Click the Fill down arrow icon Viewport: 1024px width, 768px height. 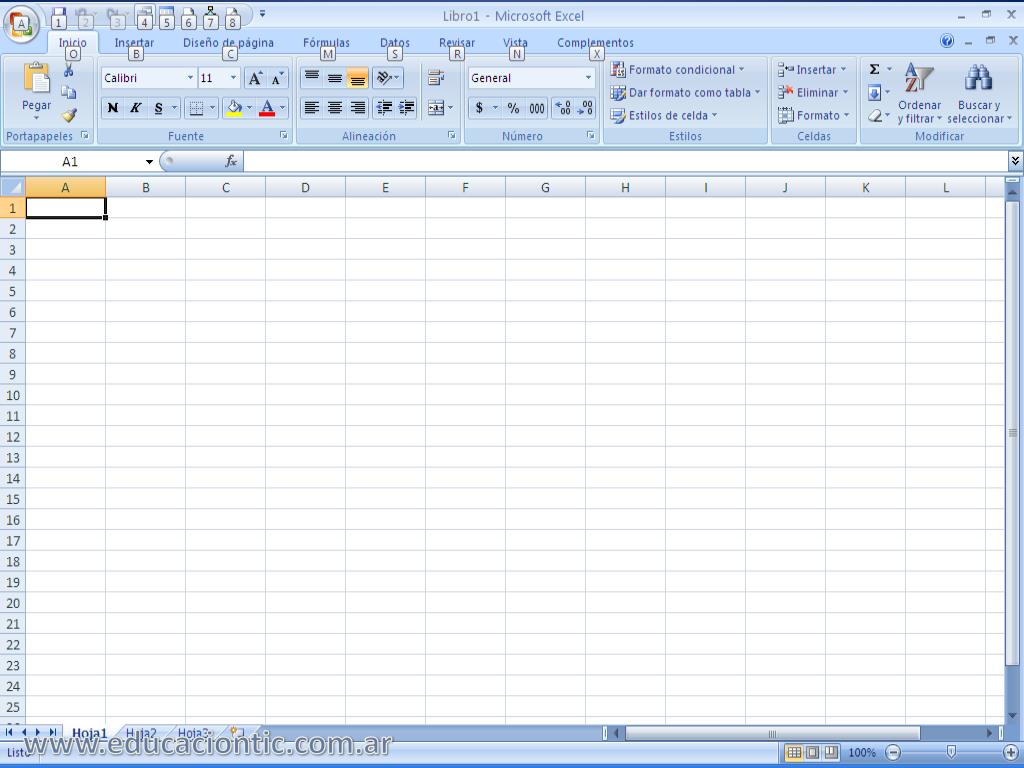pyautogui.click(x=874, y=93)
